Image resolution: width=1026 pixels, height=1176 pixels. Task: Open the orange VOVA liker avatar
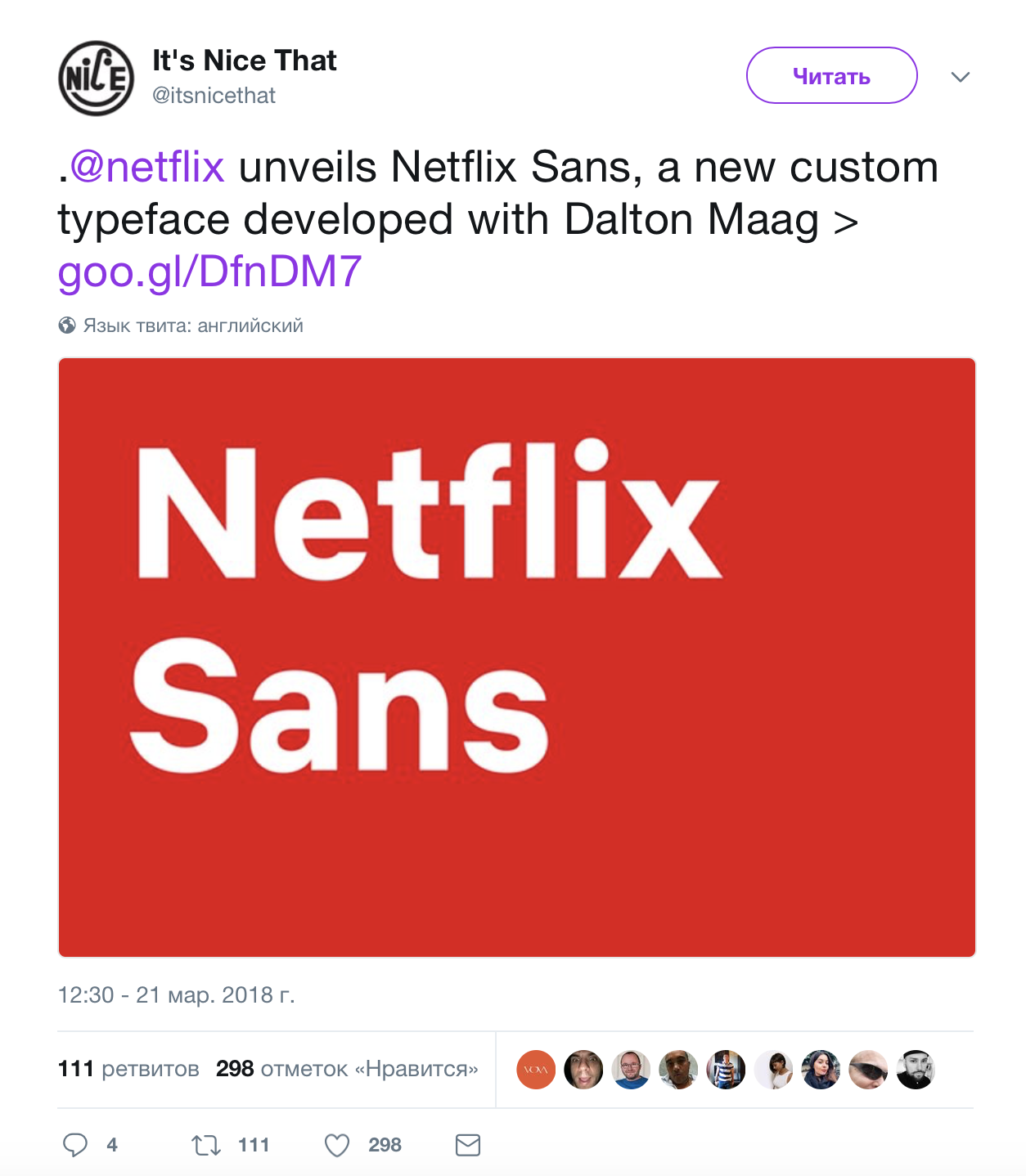536,1070
